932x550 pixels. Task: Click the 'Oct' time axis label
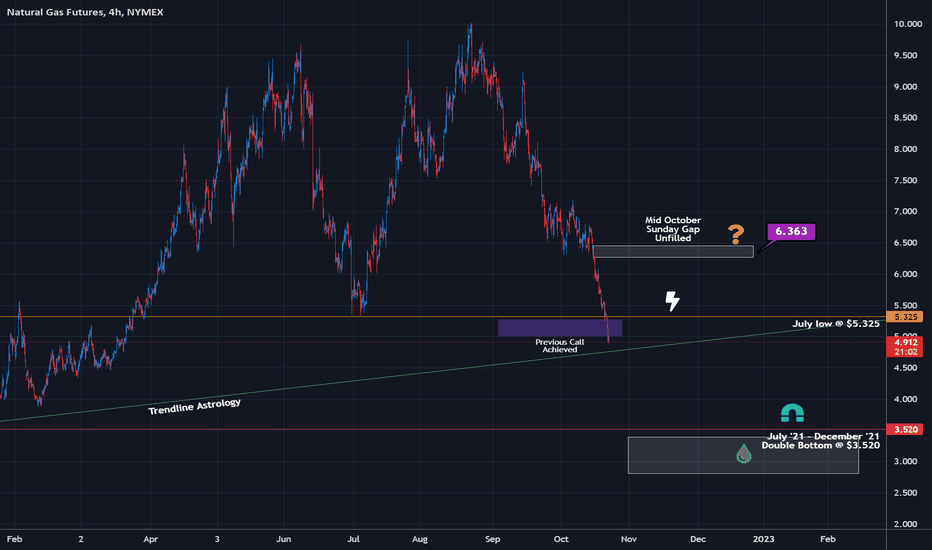pyautogui.click(x=561, y=539)
